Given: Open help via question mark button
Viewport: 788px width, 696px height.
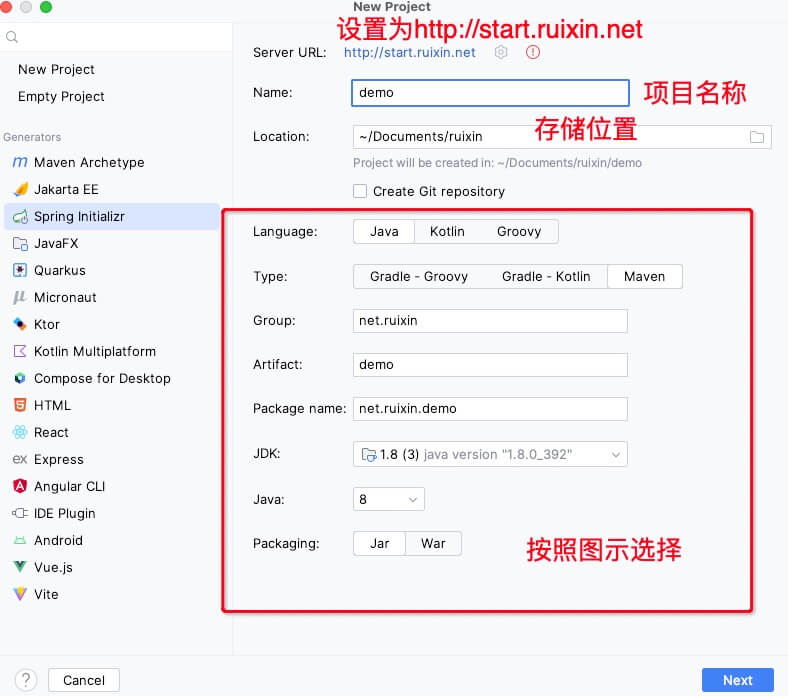Looking at the screenshot, I should [x=26, y=680].
